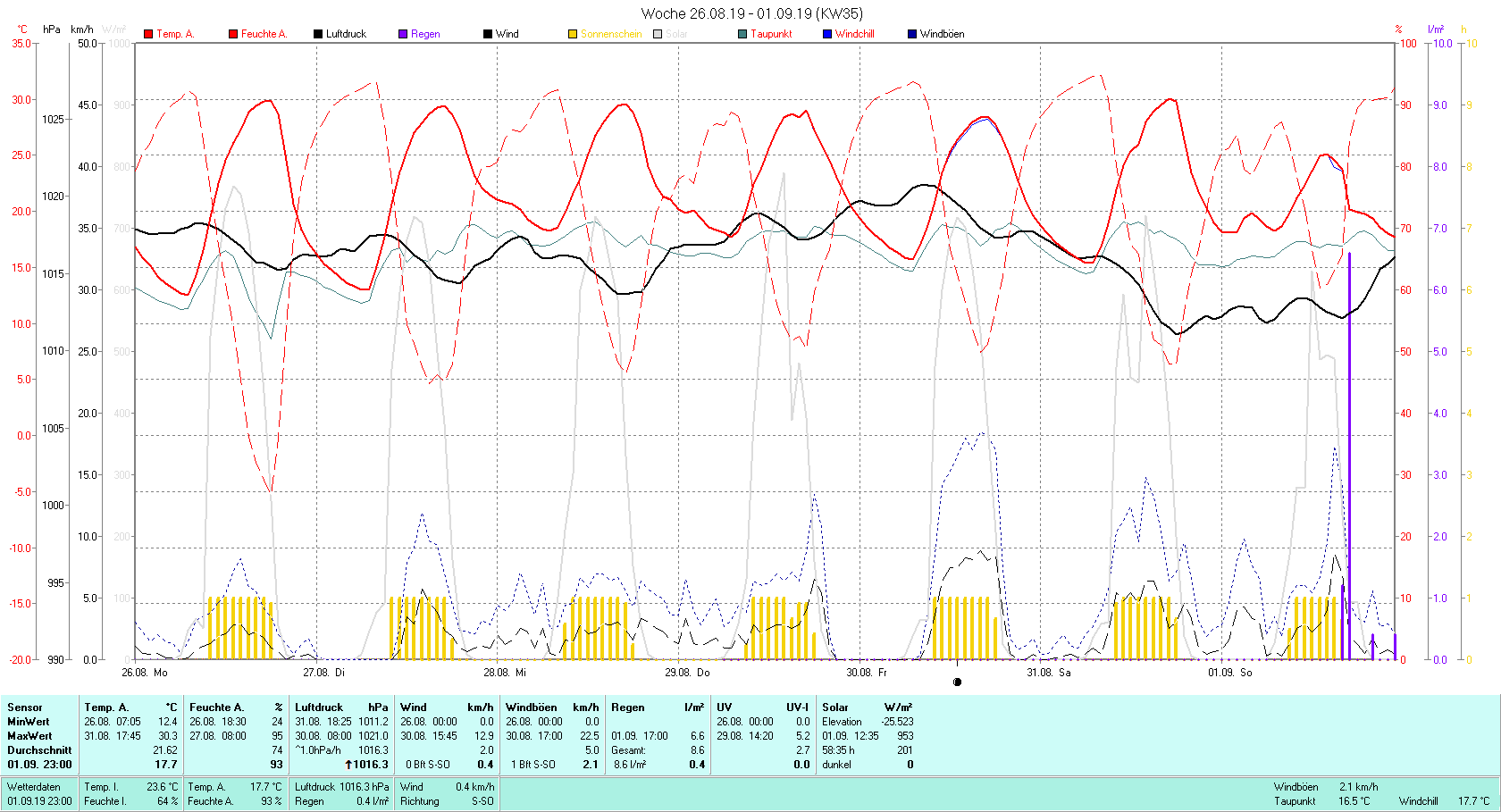Select the dark blue Windböen legend swatch

[912, 34]
